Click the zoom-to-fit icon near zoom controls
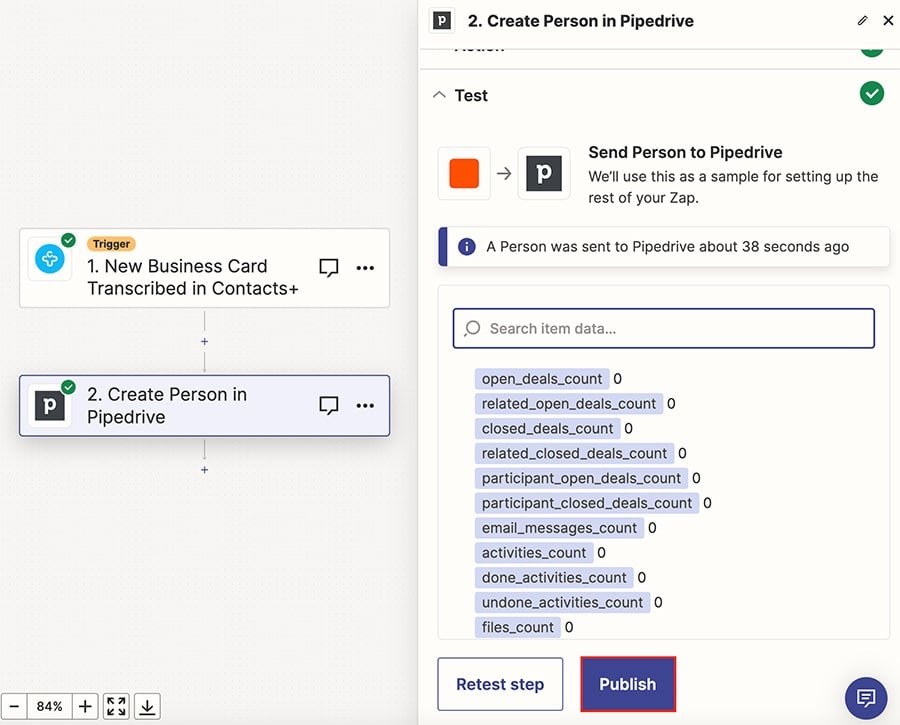The image size is (900, 725). point(115,706)
